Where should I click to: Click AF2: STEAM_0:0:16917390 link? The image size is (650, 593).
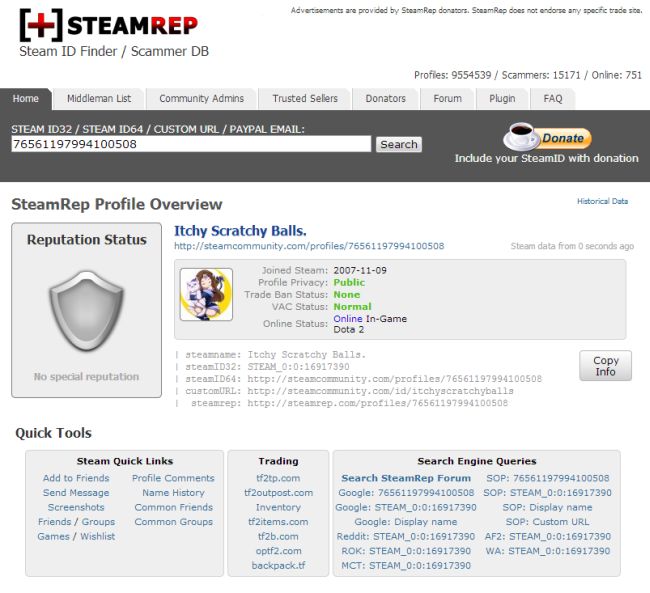coord(548,536)
